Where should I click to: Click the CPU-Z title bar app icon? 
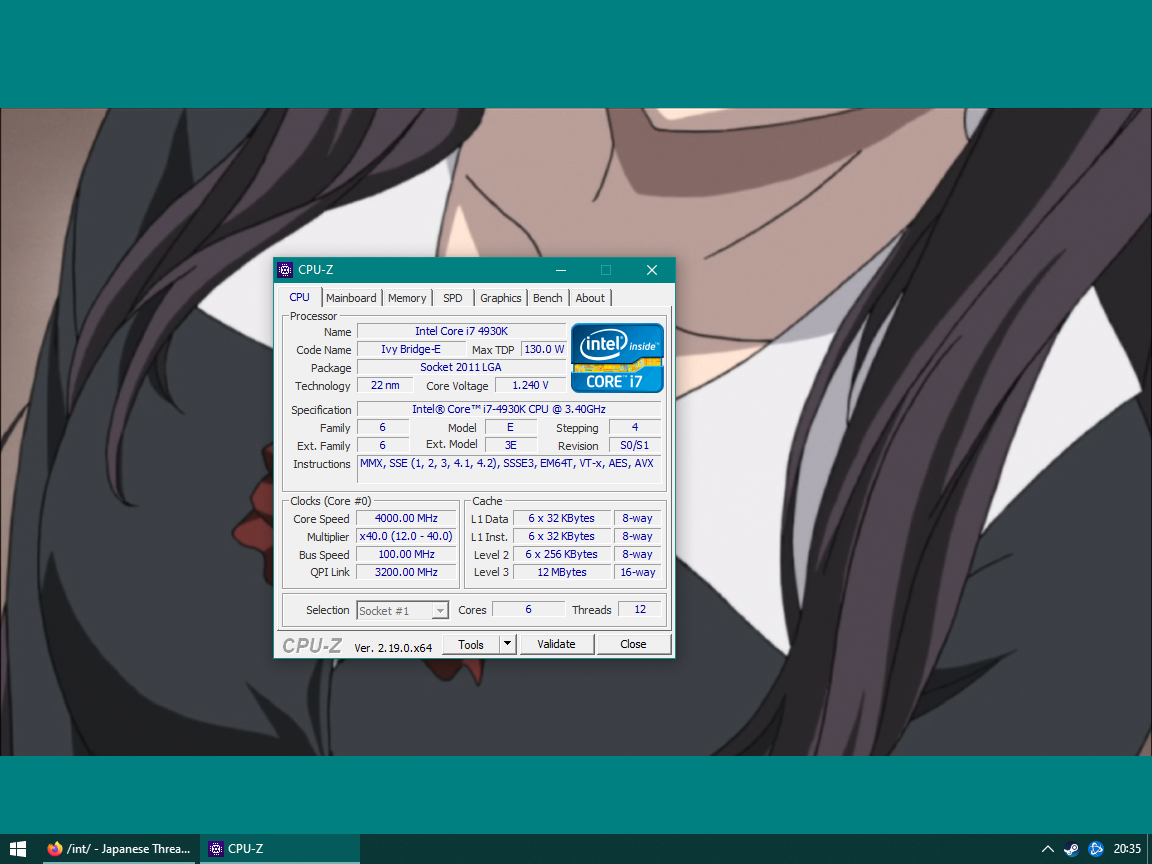pyautogui.click(x=285, y=270)
